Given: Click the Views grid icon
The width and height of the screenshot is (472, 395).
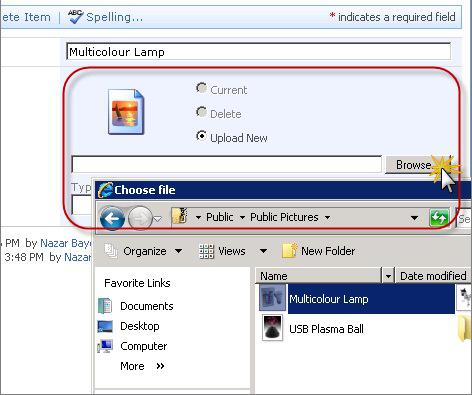Looking at the screenshot, I should coord(206,251).
